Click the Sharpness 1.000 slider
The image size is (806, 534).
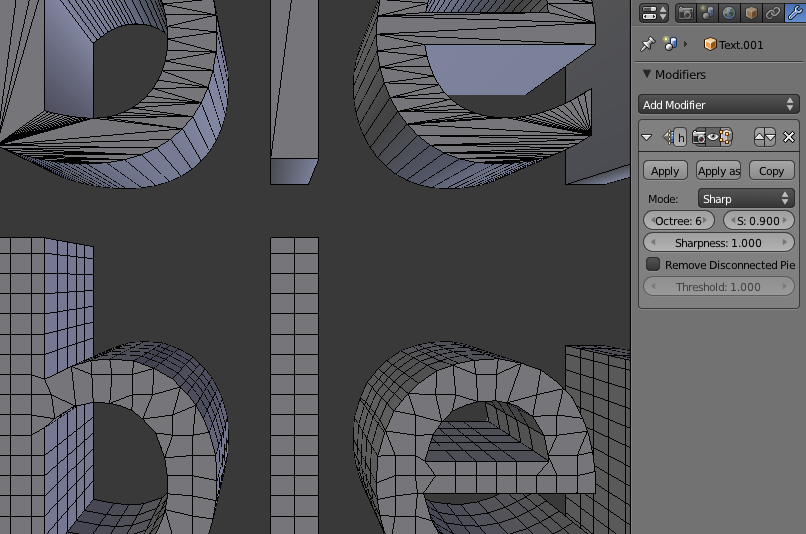(x=719, y=243)
